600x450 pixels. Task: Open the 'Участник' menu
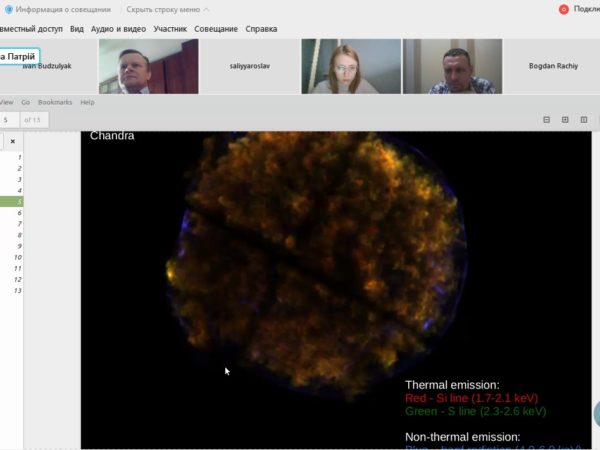click(170, 29)
